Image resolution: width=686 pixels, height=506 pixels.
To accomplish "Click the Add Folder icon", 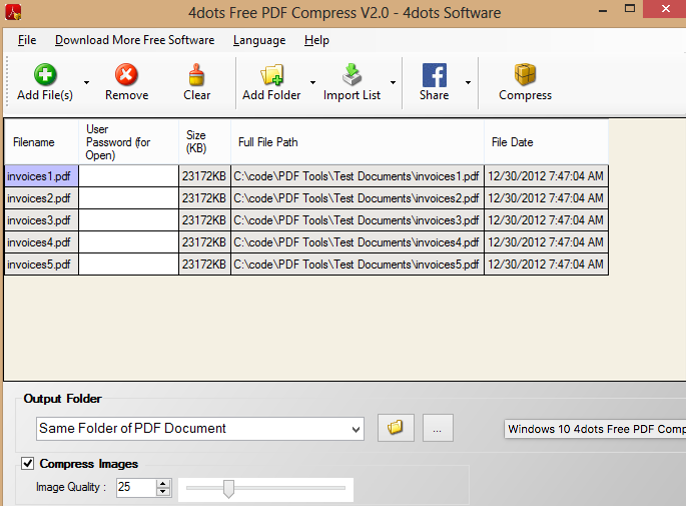I will coord(272,75).
